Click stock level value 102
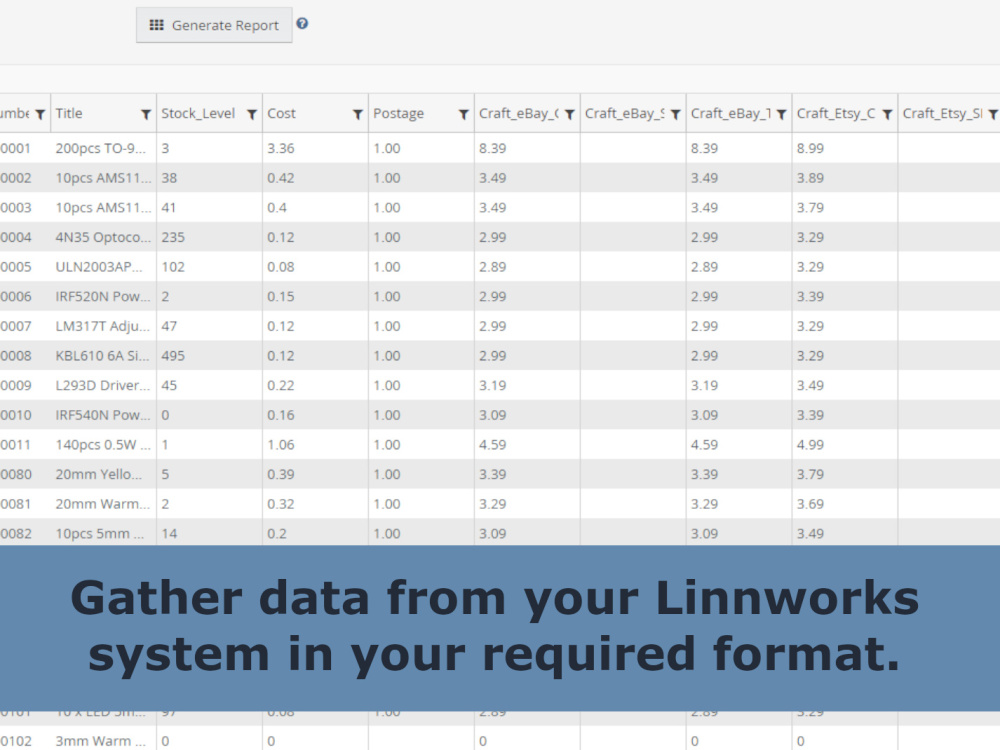 click(173, 267)
